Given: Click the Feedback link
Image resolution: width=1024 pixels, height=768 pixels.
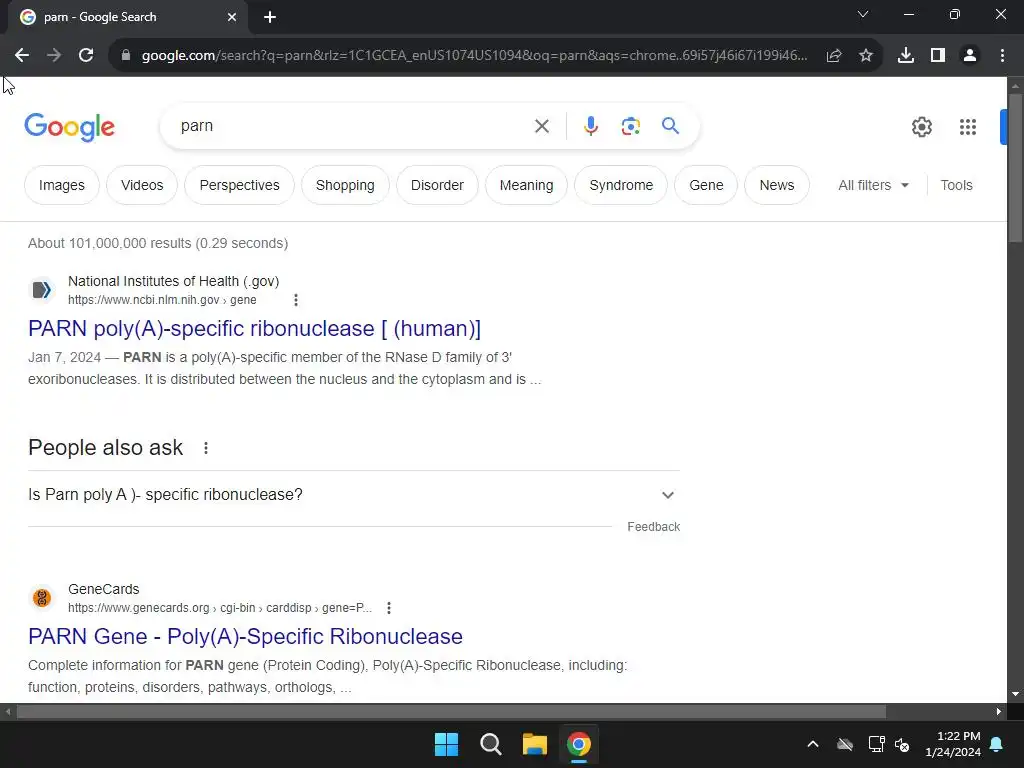Looking at the screenshot, I should (653, 527).
